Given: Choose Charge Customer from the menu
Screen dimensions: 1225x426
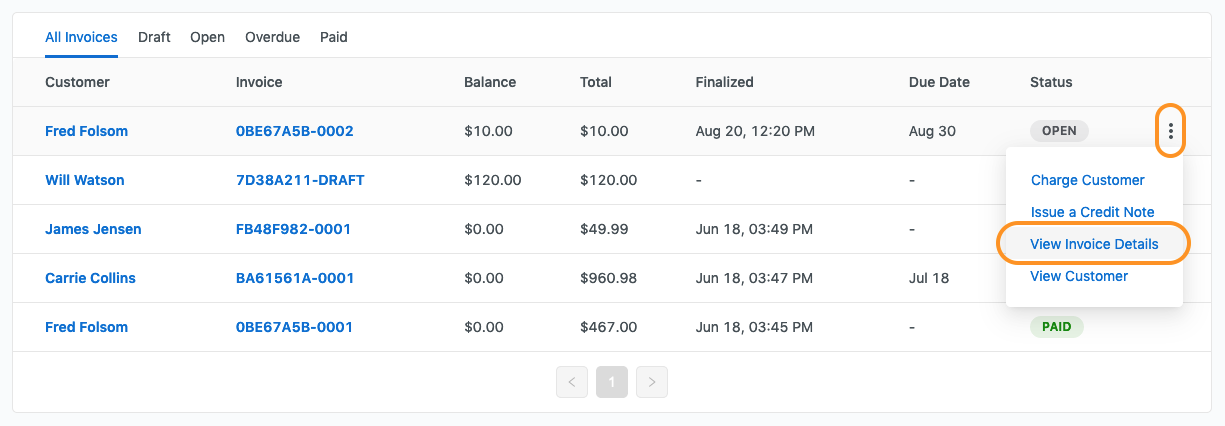Looking at the screenshot, I should [1087, 180].
